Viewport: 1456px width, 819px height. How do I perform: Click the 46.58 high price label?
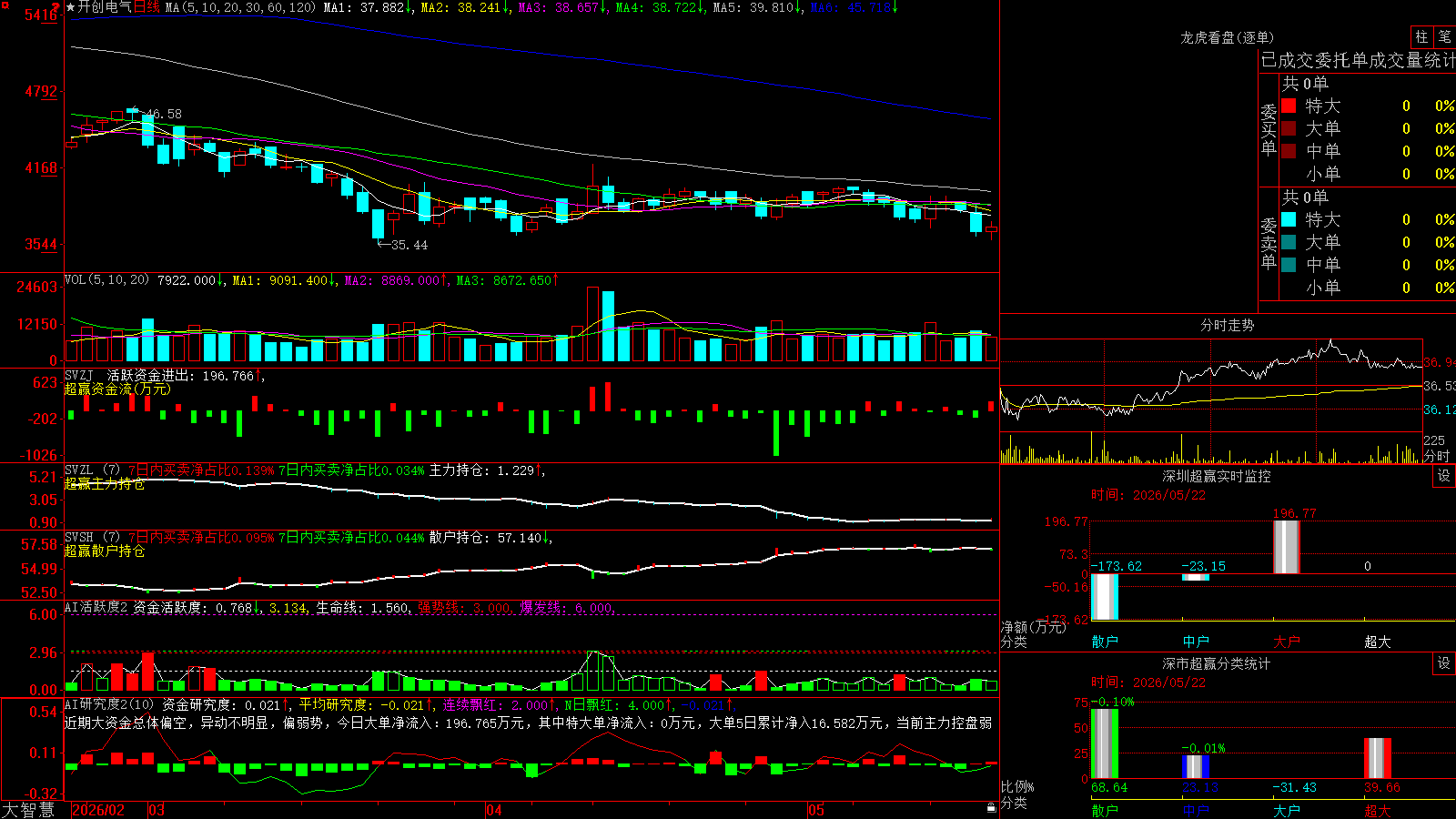click(x=164, y=115)
